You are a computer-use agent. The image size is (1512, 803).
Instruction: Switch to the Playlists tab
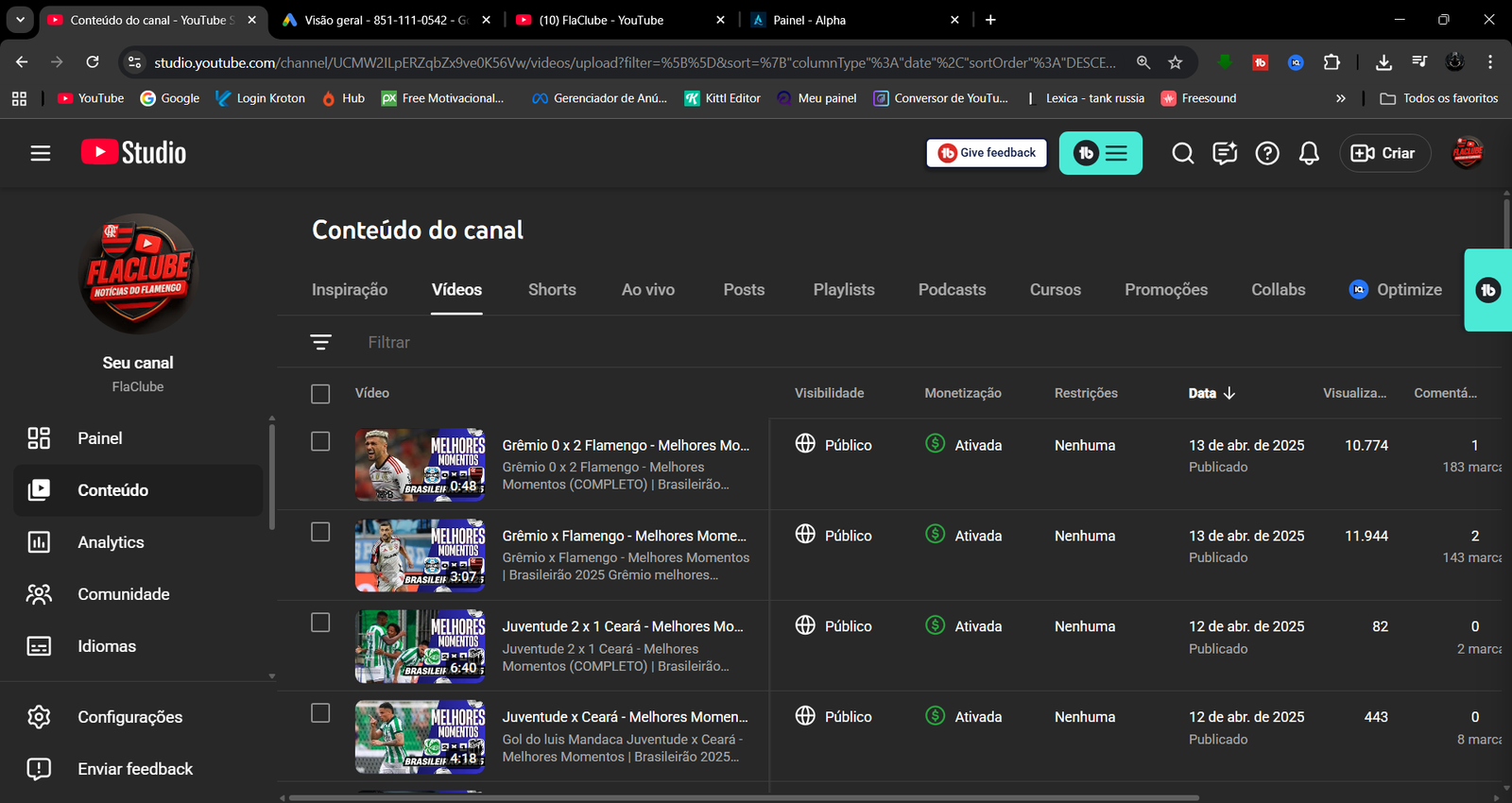pyautogui.click(x=843, y=290)
